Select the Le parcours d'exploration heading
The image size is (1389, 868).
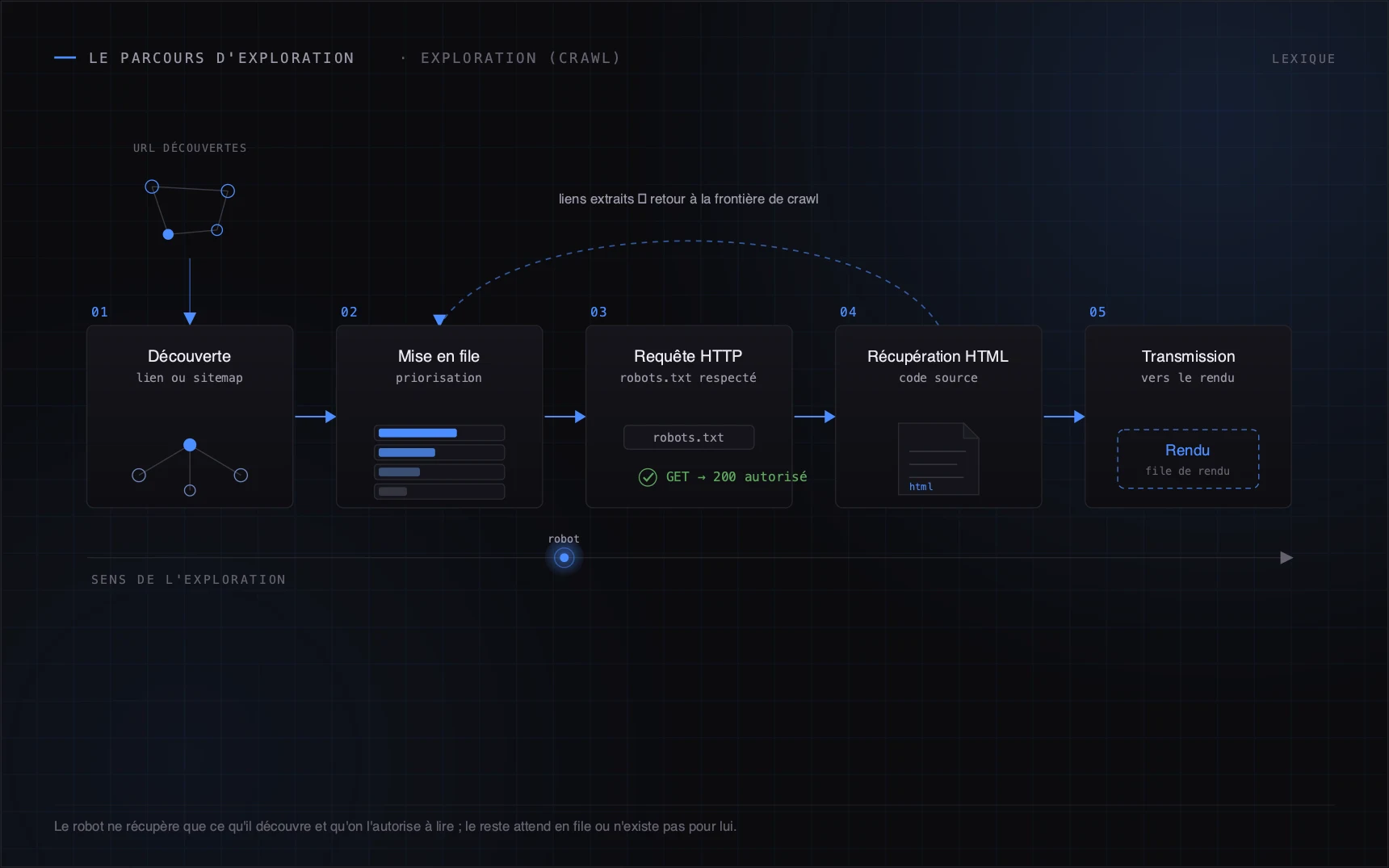(221, 58)
